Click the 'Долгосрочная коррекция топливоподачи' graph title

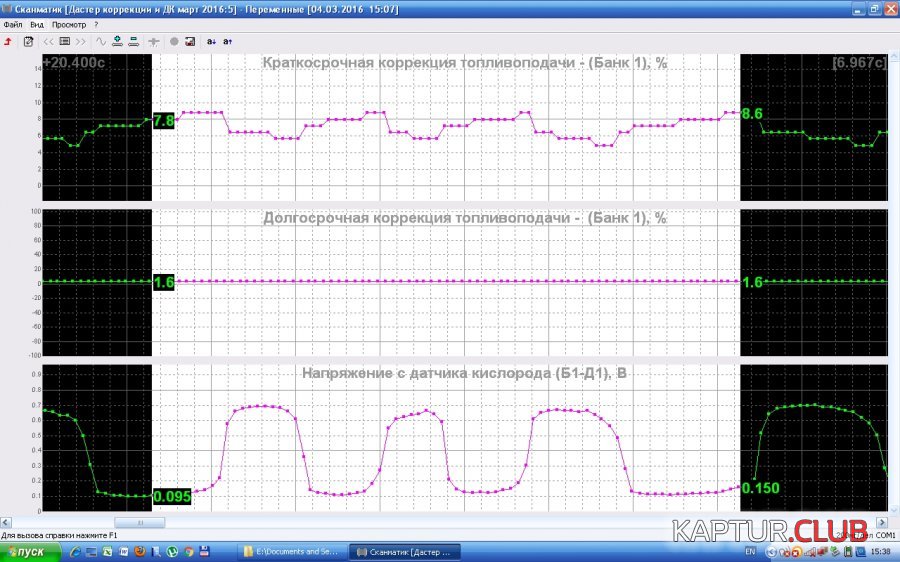(x=464, y=218)
